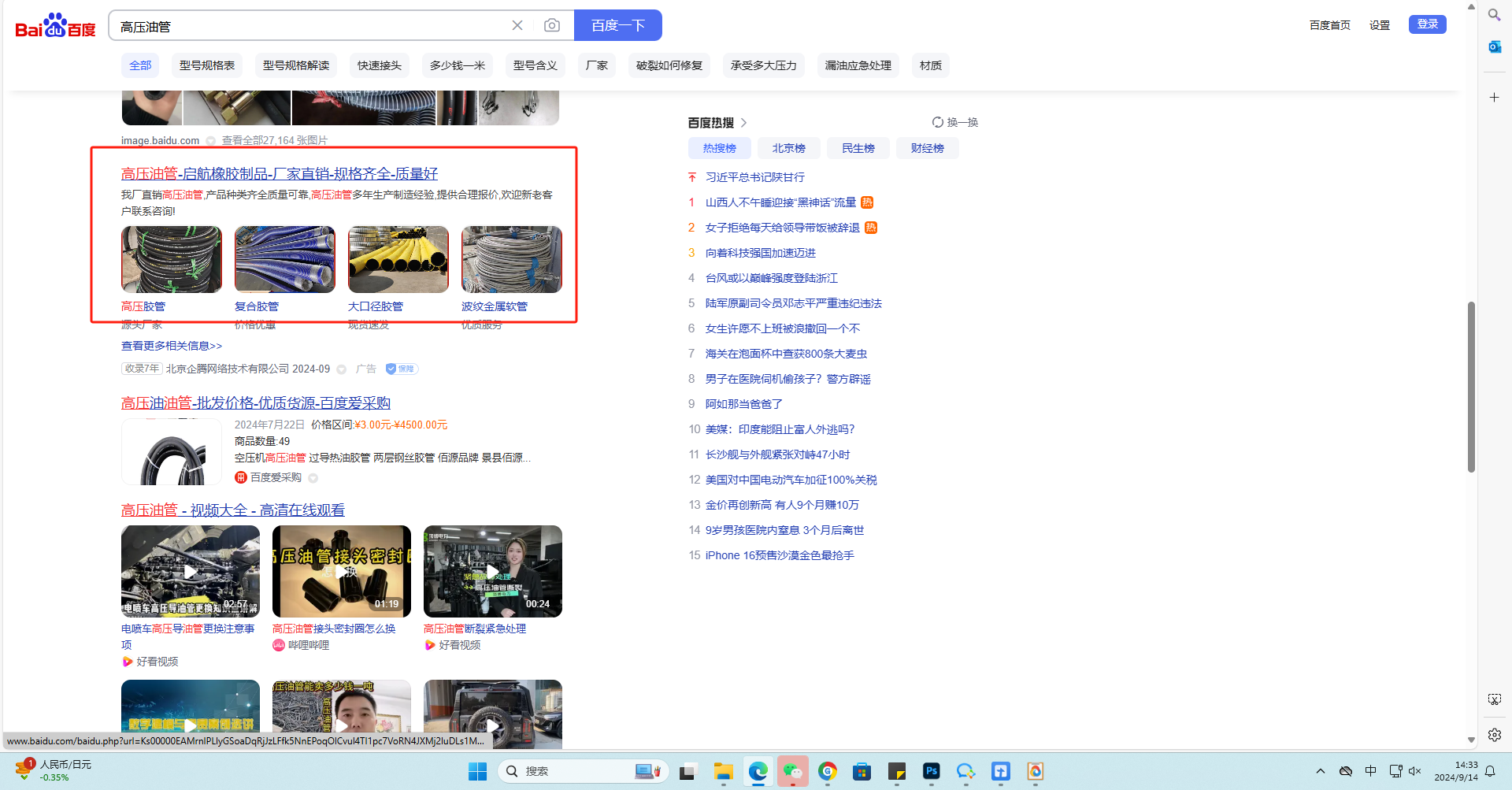Open sidebar settings gear icon
The image size is (1512, 790).
[x=1494, y=734]
